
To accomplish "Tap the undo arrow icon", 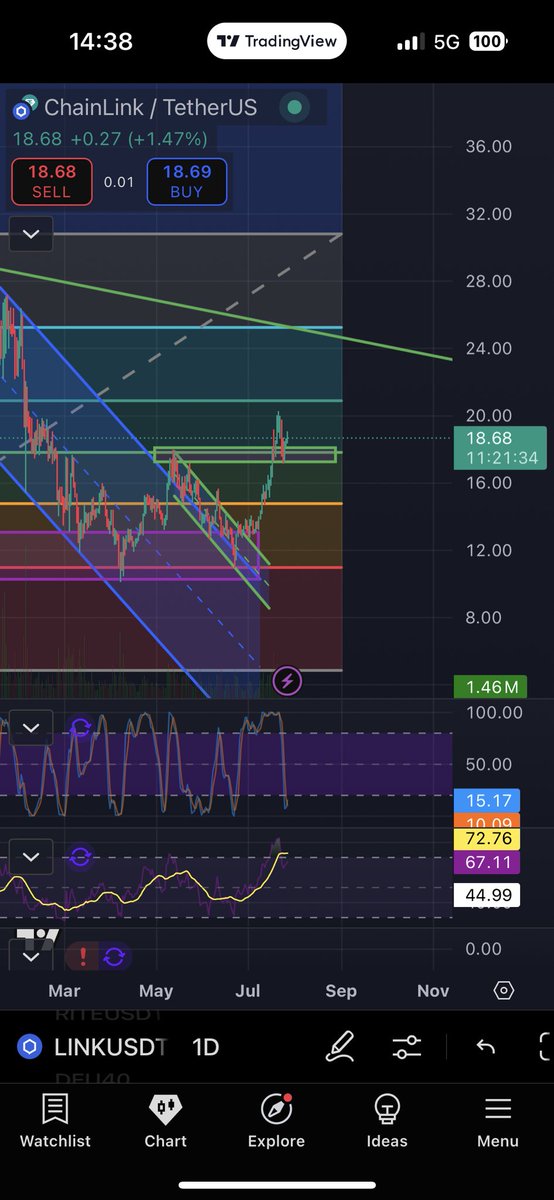I will 485,1047.
